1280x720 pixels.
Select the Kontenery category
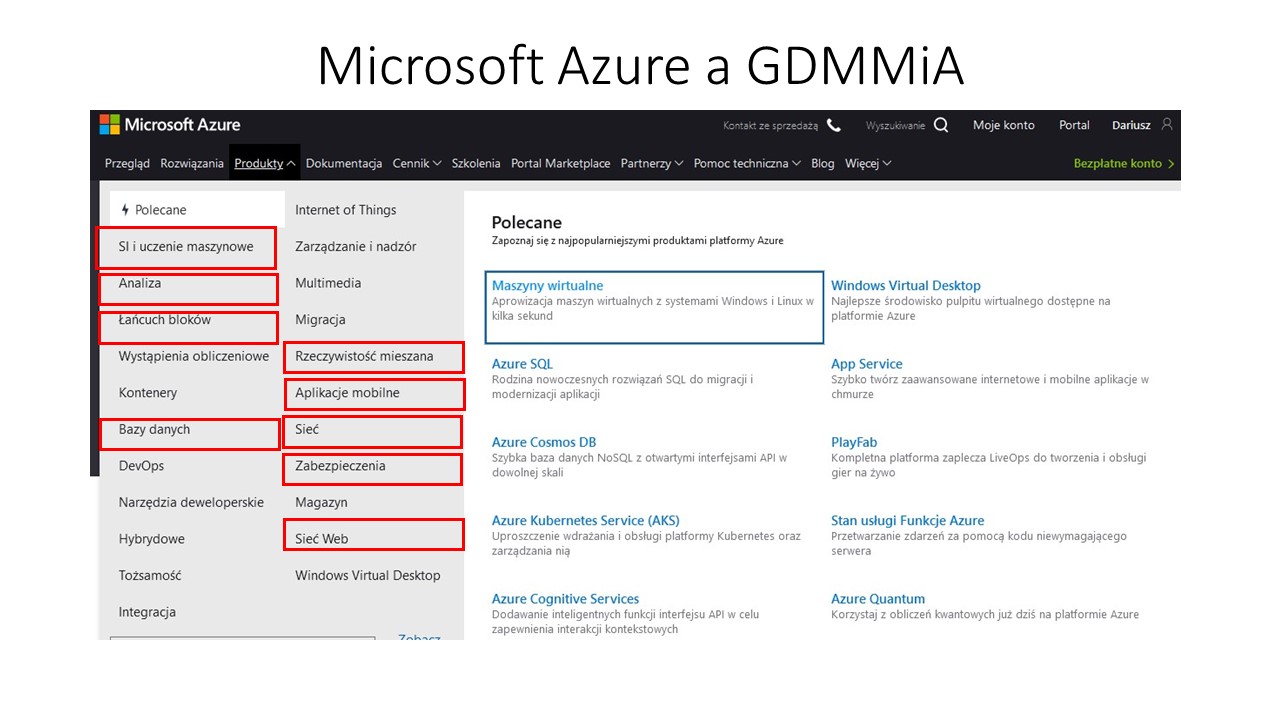(148, 393)
